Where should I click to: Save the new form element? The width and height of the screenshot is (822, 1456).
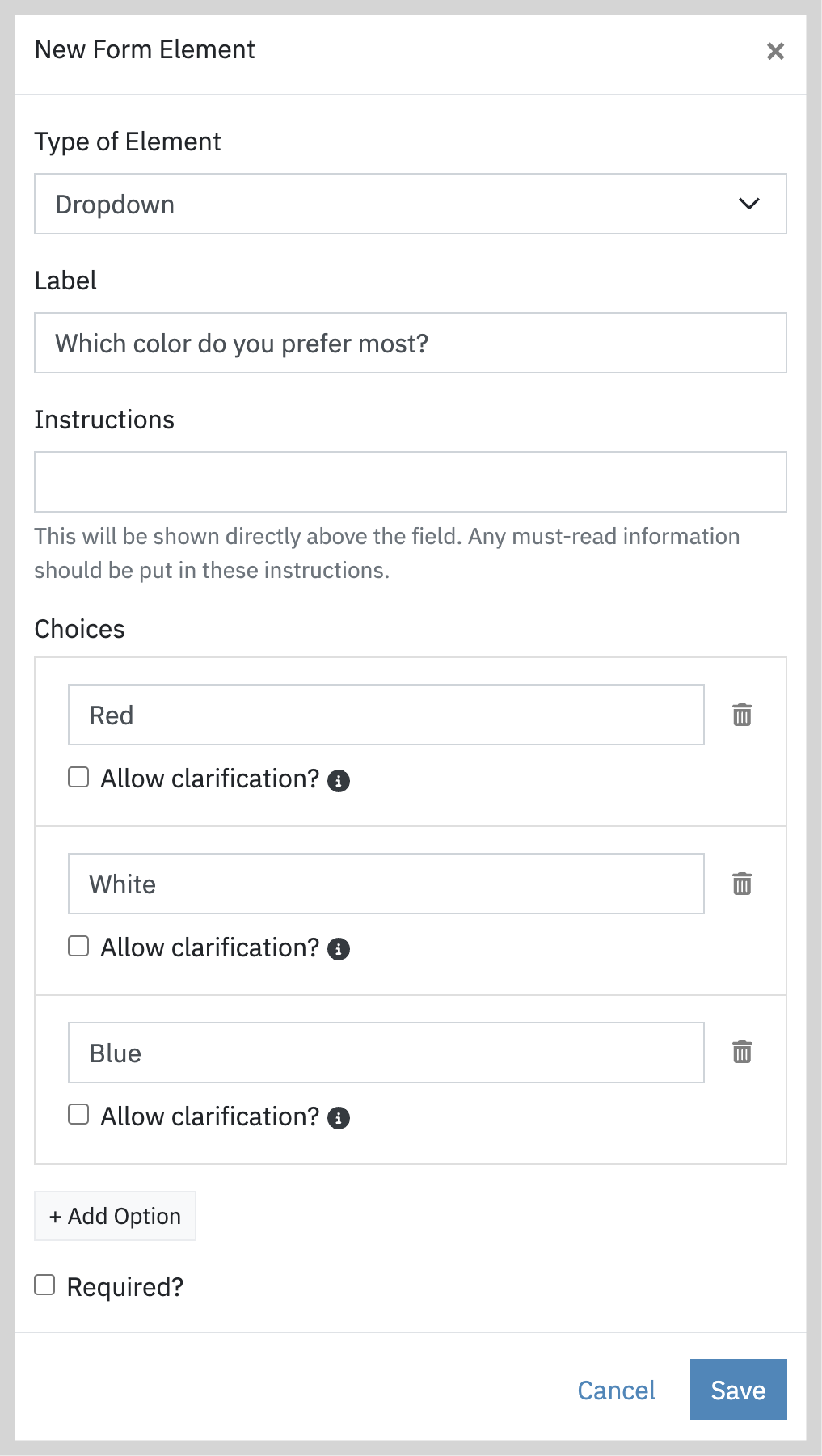pos(739,1390)
